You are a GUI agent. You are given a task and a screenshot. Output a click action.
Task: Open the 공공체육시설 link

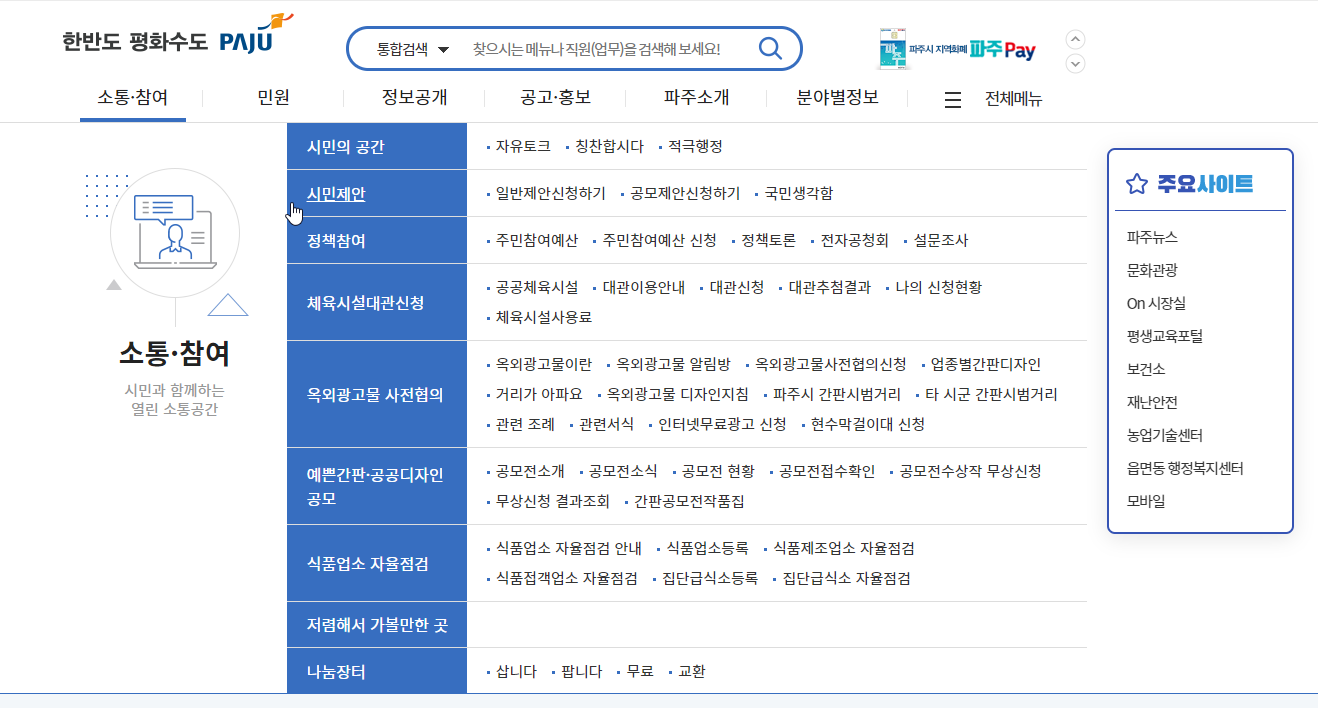(537, 287)
